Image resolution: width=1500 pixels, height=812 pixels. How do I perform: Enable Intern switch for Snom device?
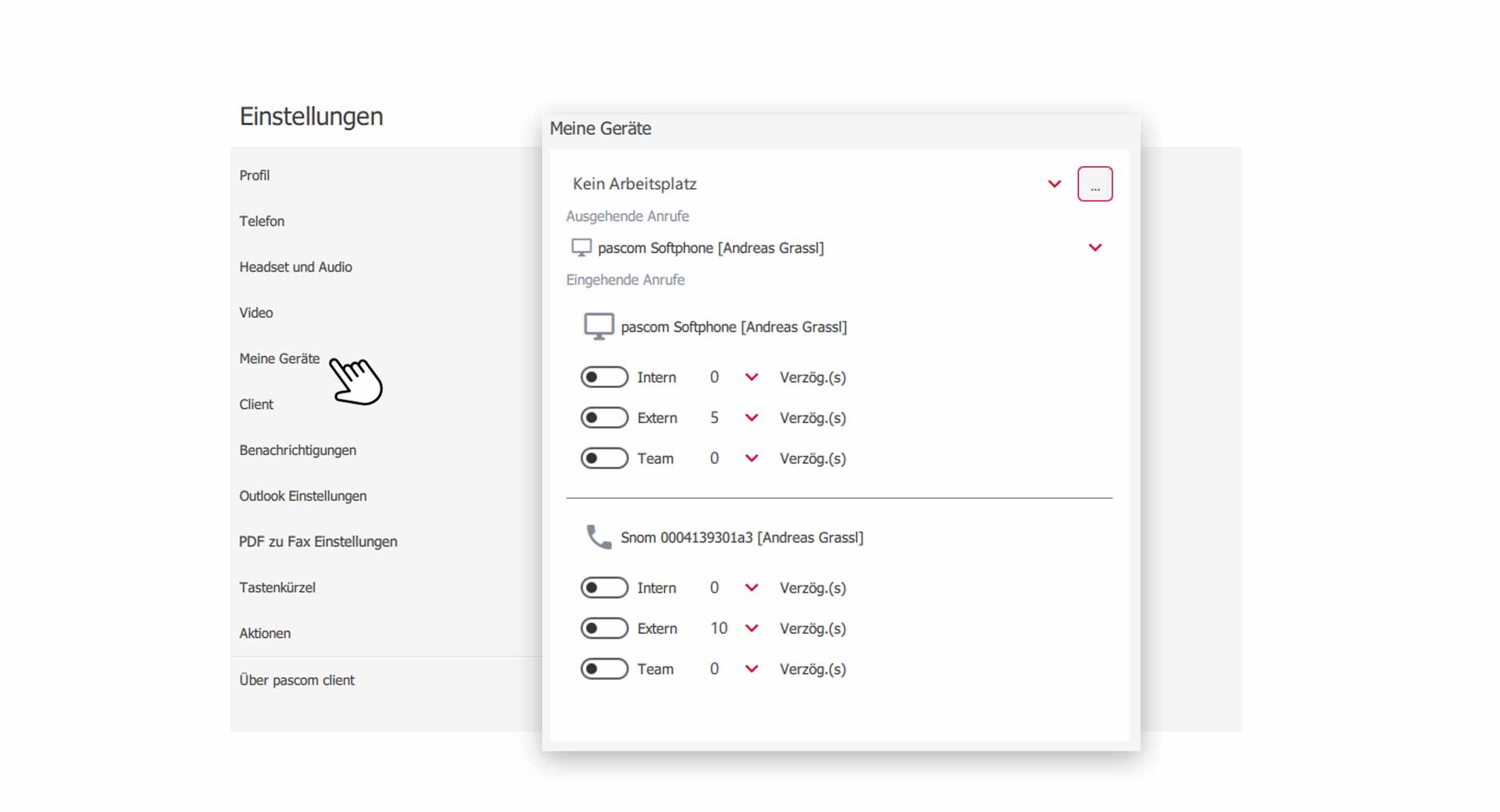coord(604,588)
